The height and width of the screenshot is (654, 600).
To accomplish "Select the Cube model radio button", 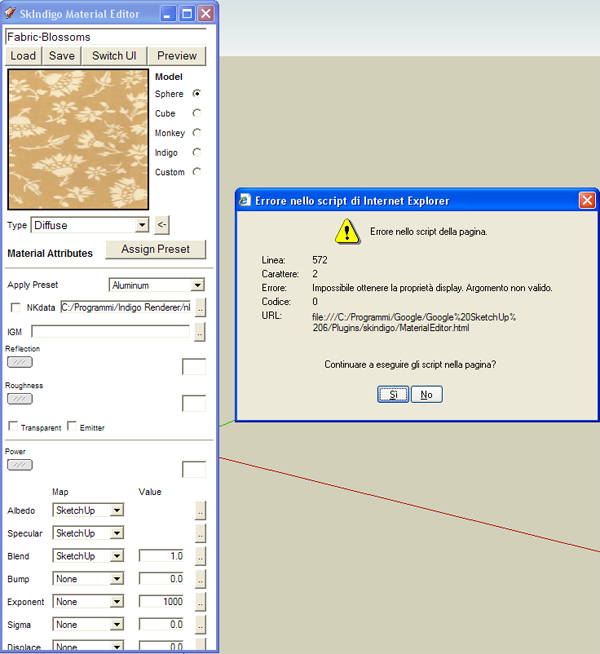I will click(x=197, y=114).
